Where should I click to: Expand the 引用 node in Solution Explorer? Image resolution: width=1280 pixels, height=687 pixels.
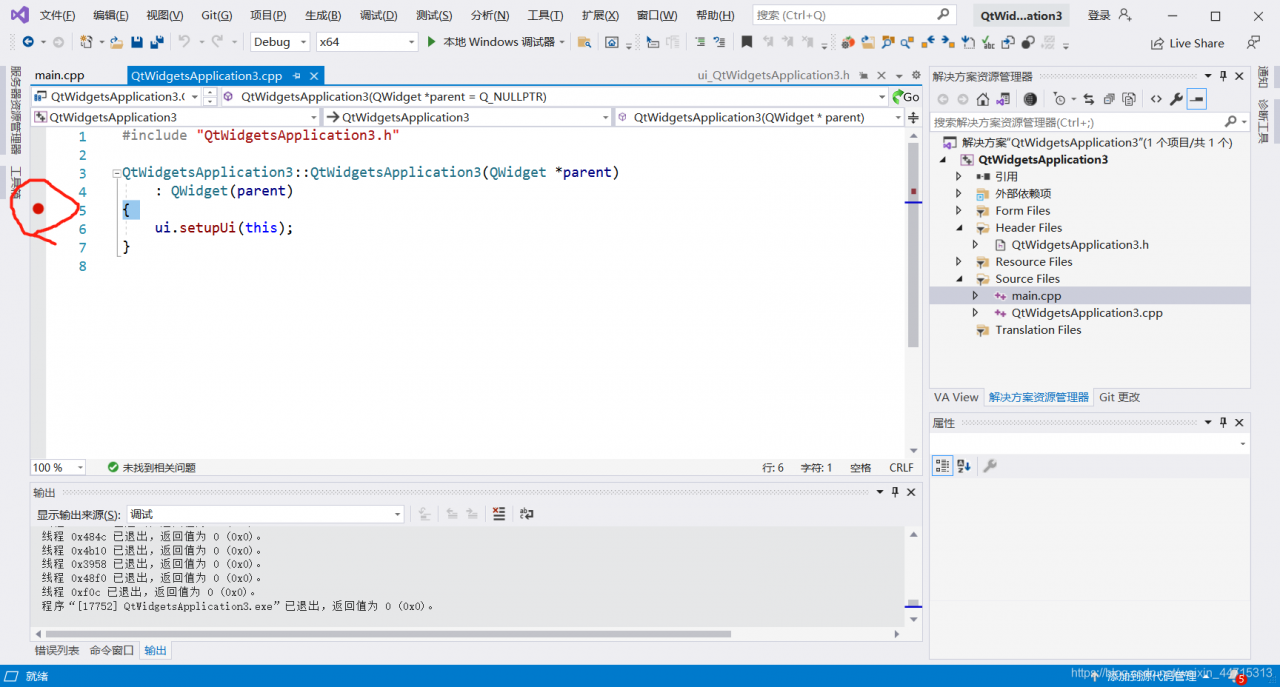(x=959, y=177)
